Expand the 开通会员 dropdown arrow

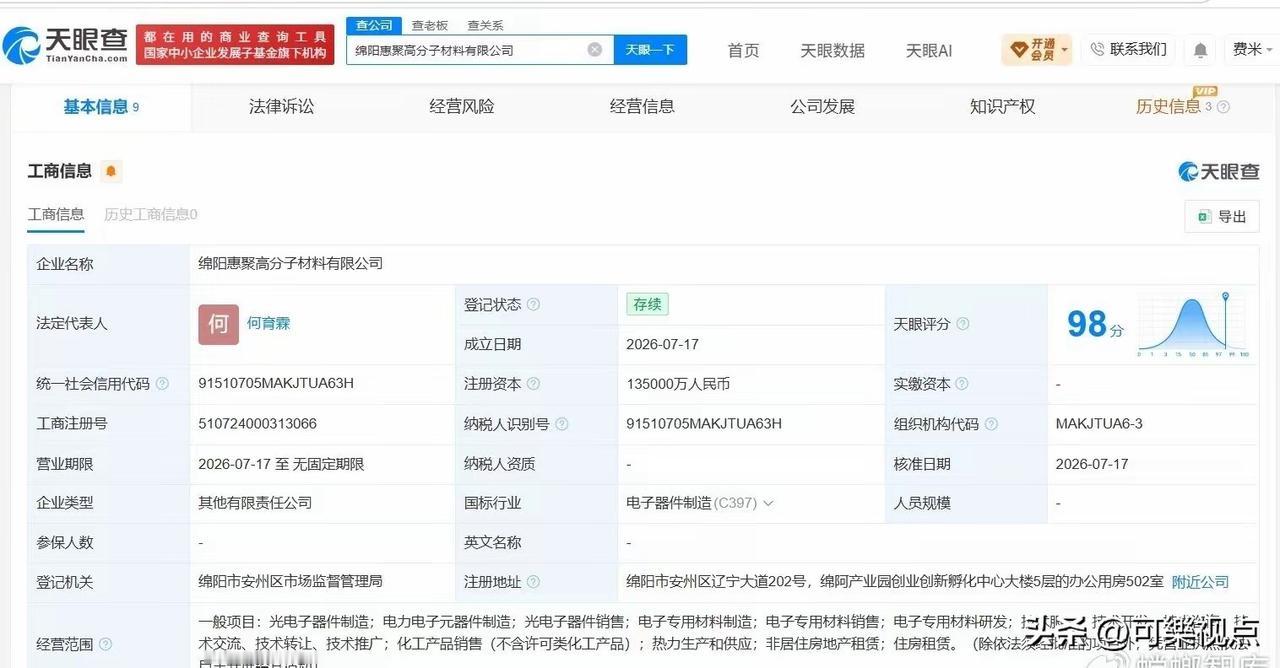pos(1065,49)
